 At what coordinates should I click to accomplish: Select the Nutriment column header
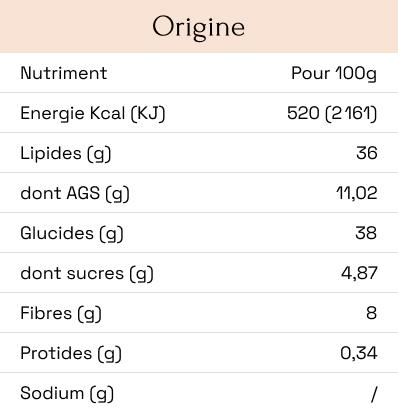click(x=64, y=73)
